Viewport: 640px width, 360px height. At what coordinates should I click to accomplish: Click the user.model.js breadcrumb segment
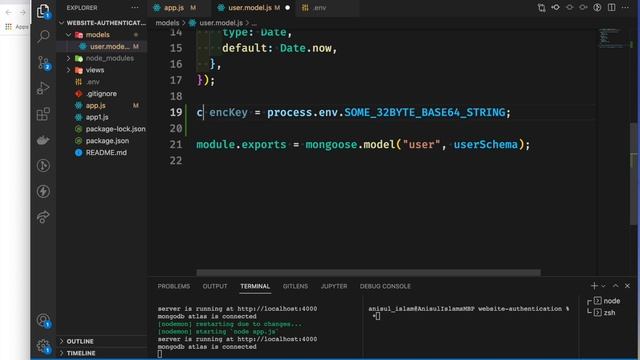tap(221, 23)
